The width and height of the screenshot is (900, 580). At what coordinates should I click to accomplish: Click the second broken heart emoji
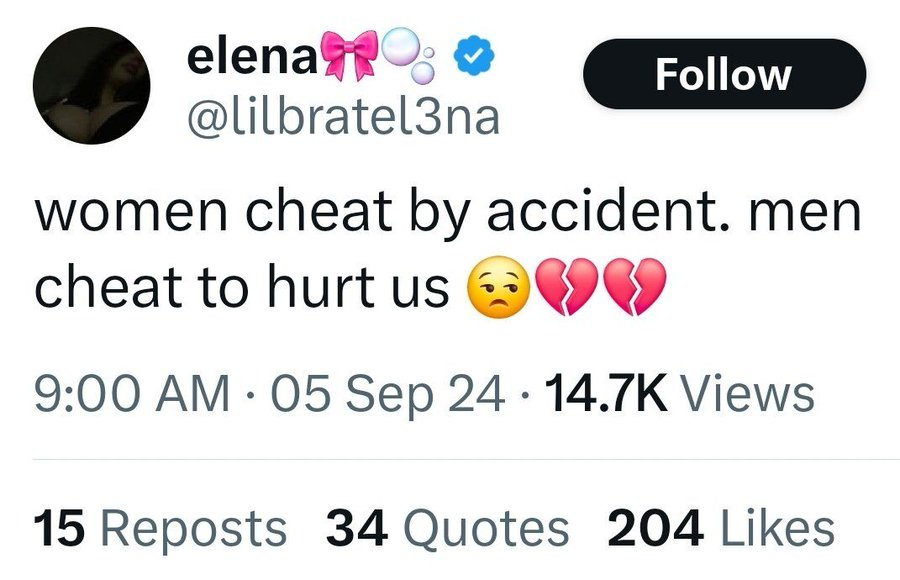click(634, 290)
